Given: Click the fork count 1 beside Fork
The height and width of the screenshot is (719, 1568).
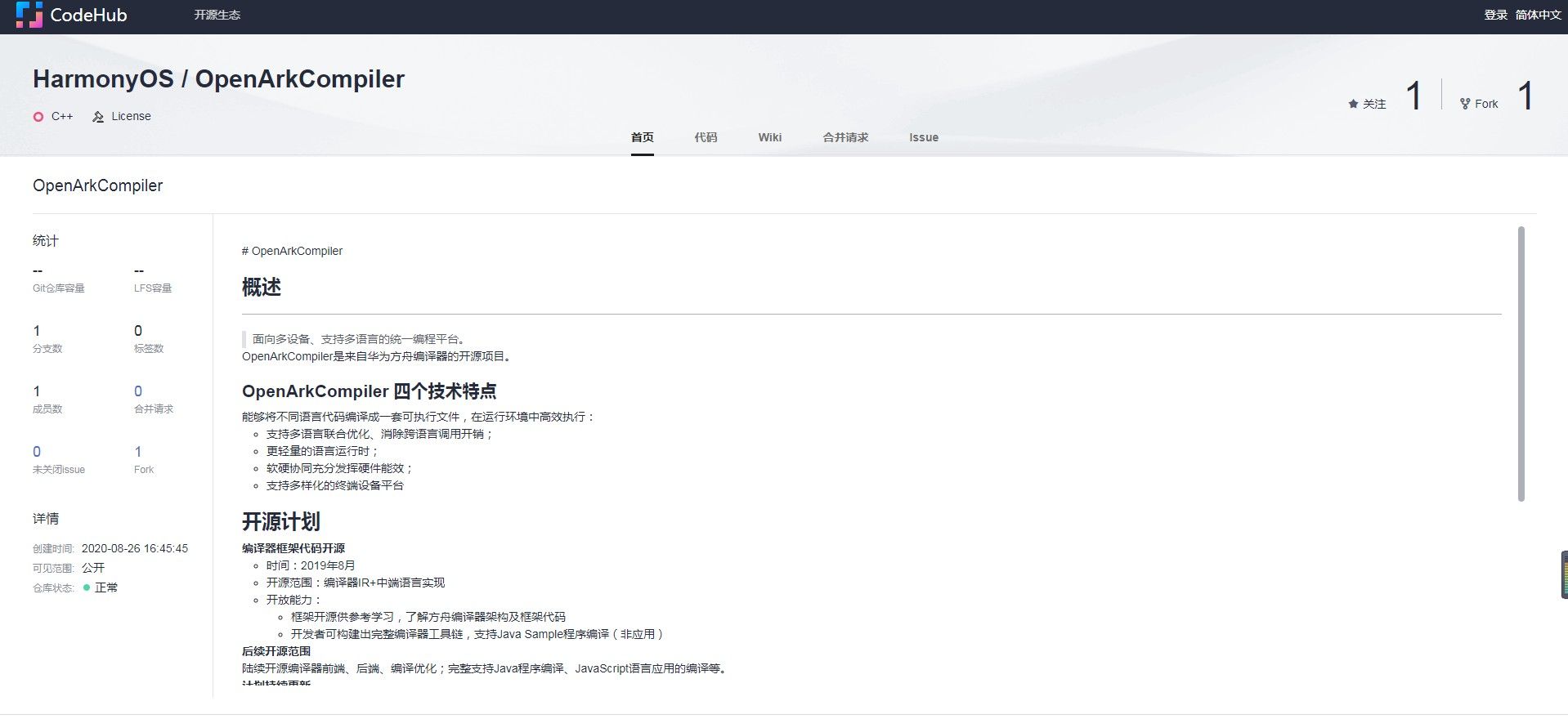Looking at the screenshot, I should [x=1525, y=96].
